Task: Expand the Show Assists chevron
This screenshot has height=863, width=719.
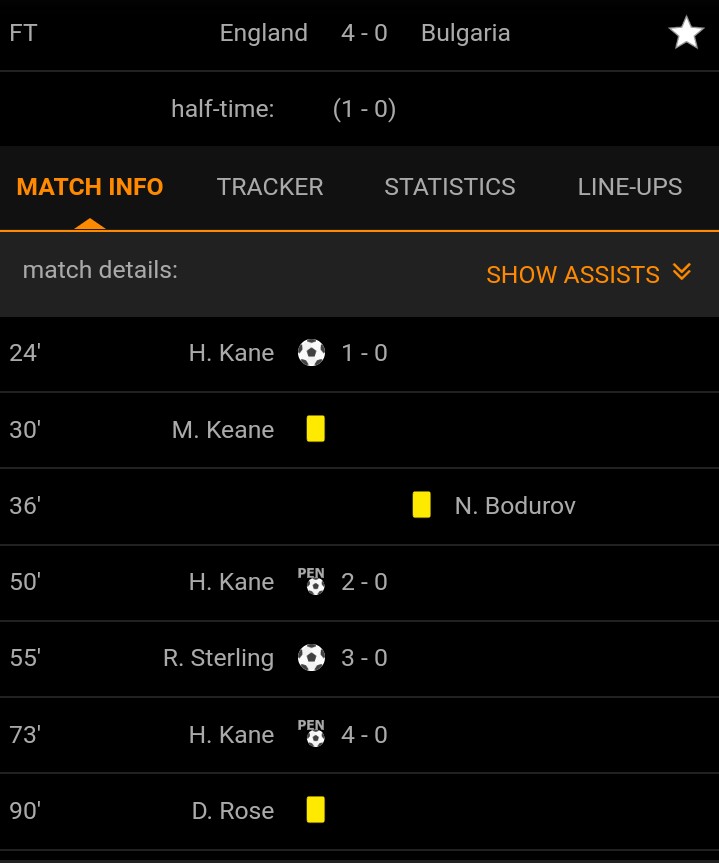Action: point(682,273)
